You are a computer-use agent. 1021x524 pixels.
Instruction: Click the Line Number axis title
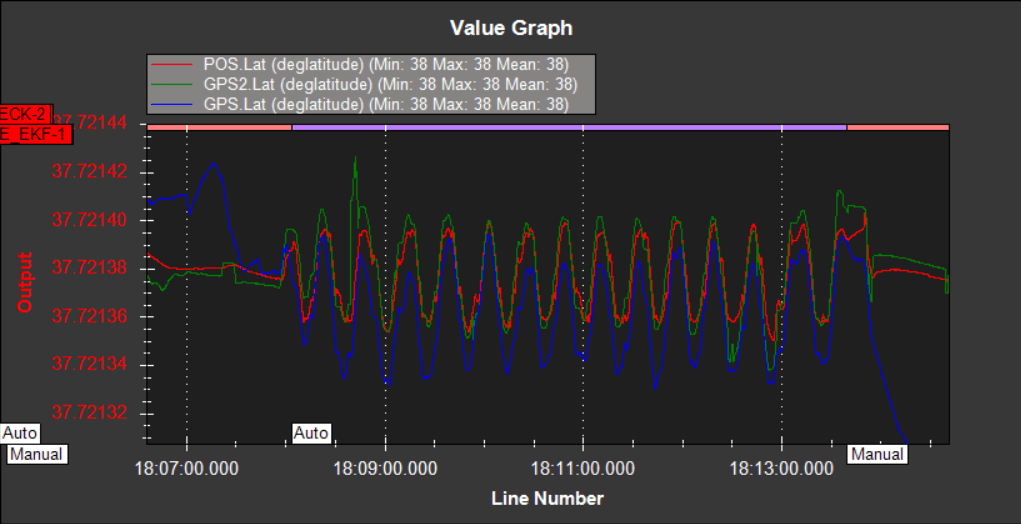point(547,498)
